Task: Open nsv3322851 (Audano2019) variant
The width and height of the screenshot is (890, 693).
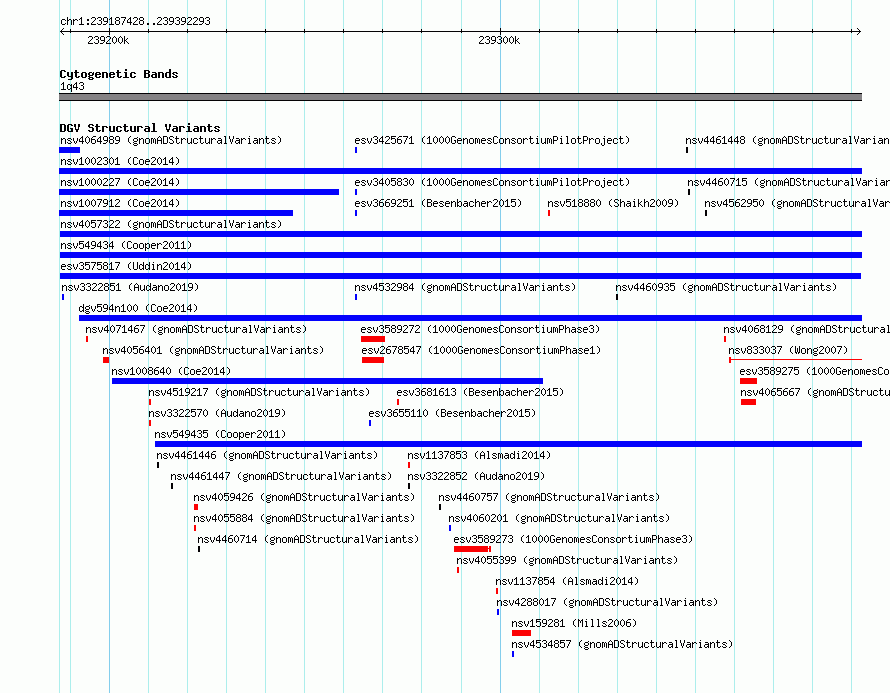Action: click(x=130, y=287)
